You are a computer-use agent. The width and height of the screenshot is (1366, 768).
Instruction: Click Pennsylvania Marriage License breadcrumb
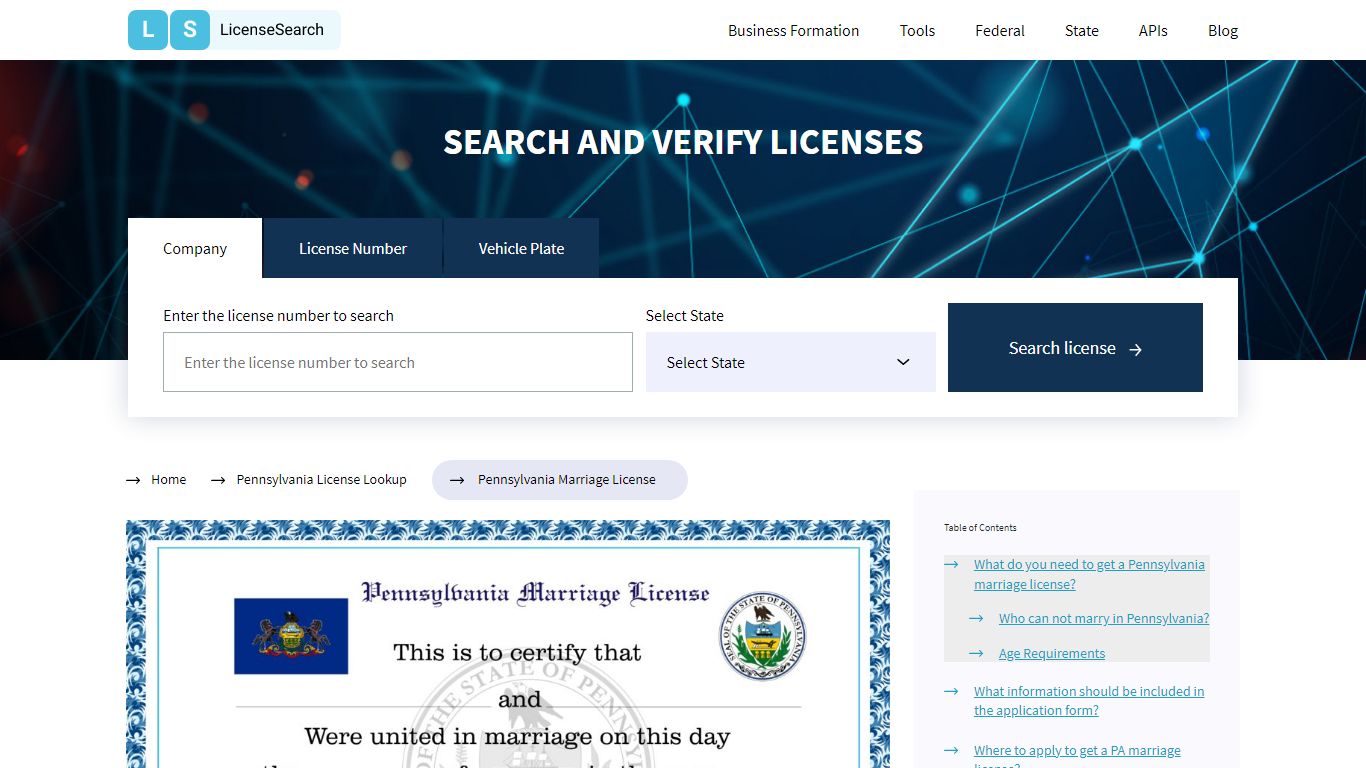567,480
